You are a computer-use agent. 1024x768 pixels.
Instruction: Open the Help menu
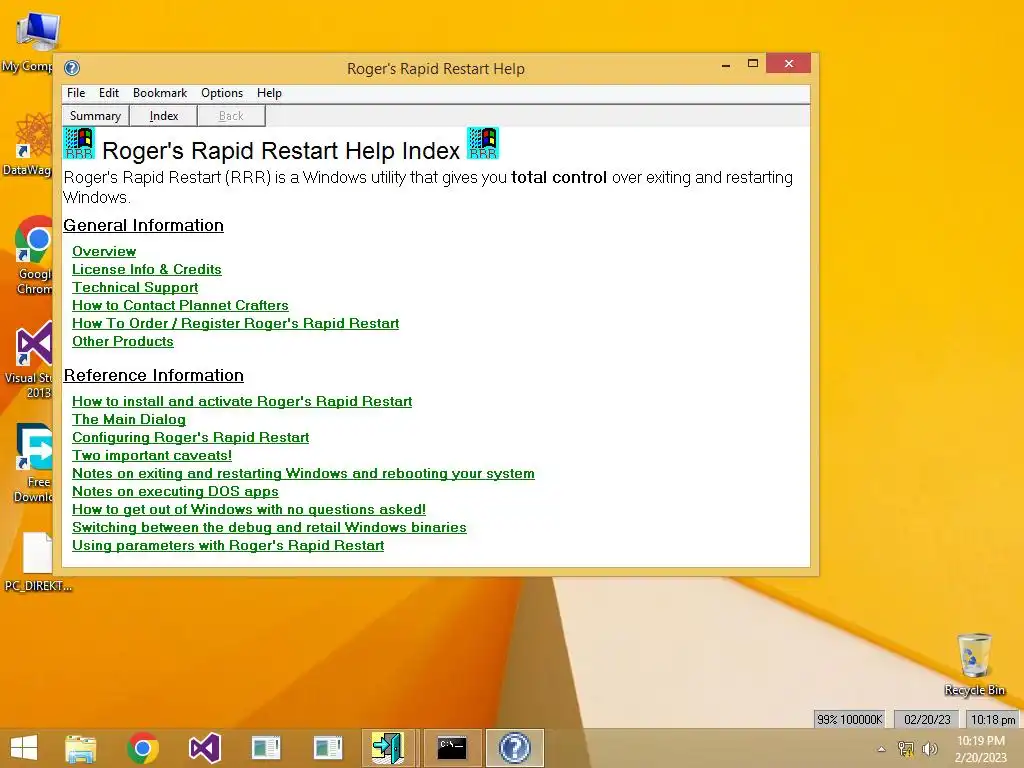coord(269,93)
